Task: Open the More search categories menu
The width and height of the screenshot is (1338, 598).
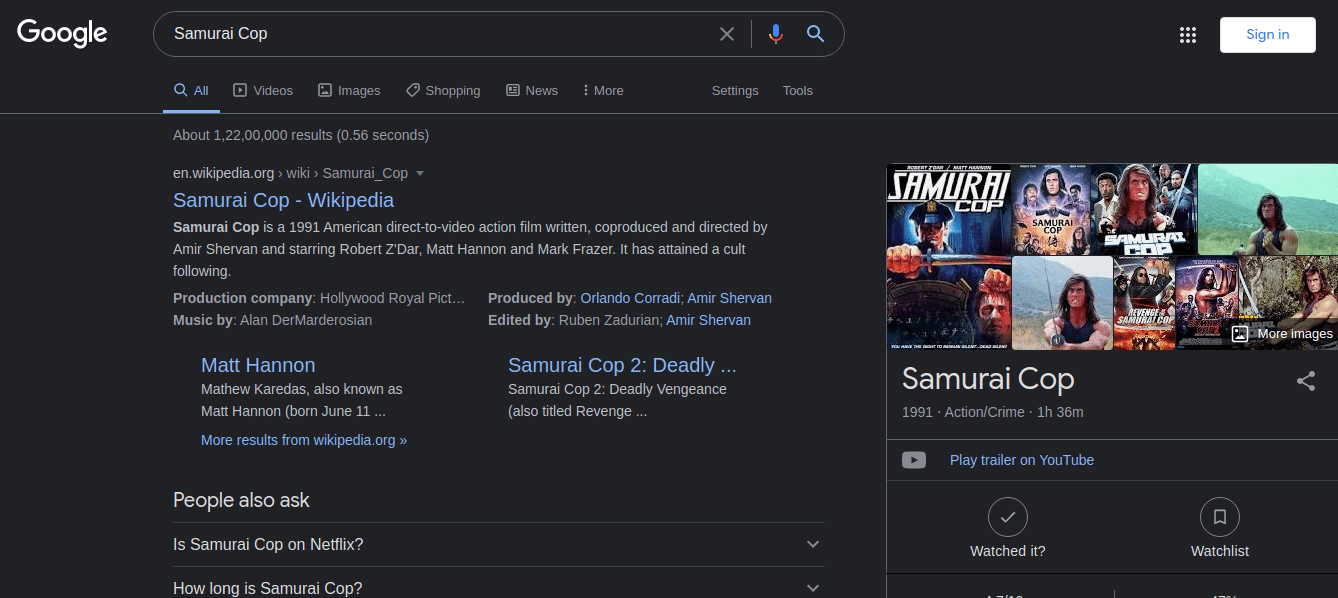Action: pyautogui.click(x=602, y=90)
